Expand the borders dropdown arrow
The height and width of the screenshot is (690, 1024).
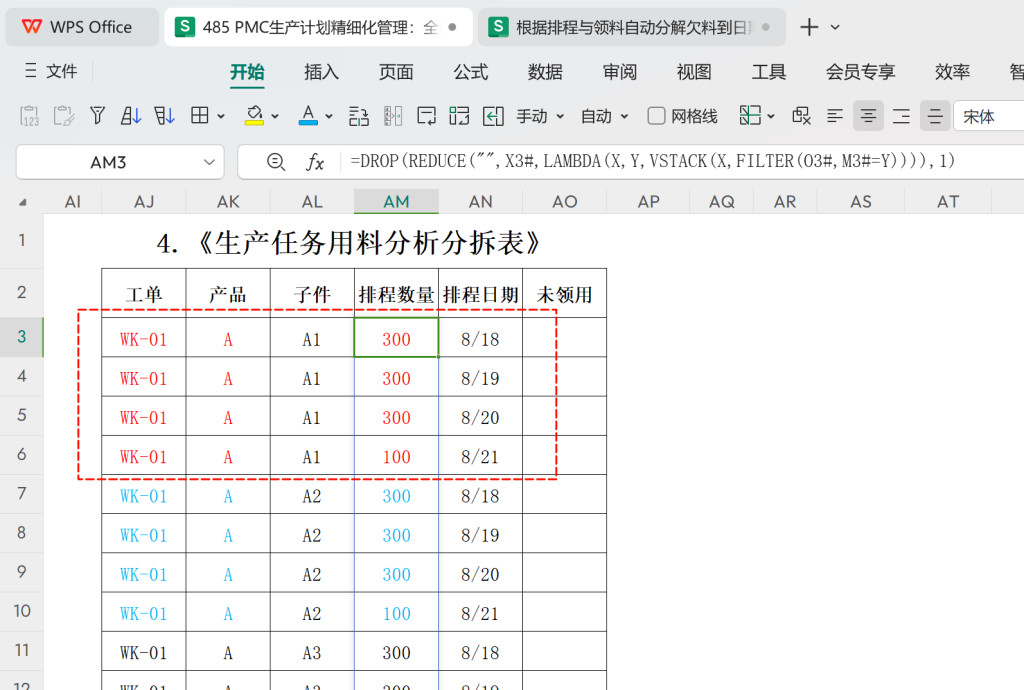point(221,117)
